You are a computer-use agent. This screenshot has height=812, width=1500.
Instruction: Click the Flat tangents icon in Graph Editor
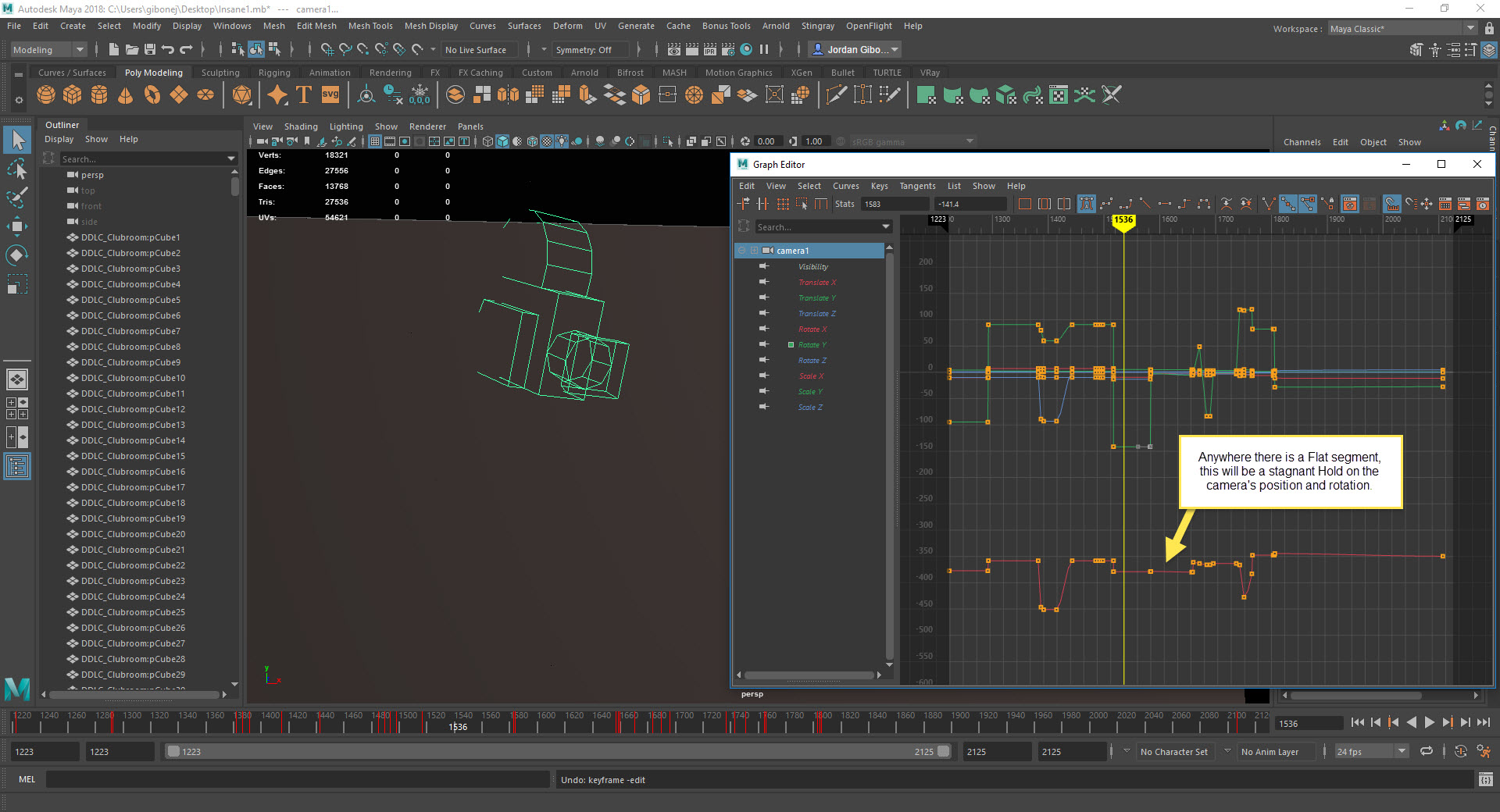[1164, 205]
